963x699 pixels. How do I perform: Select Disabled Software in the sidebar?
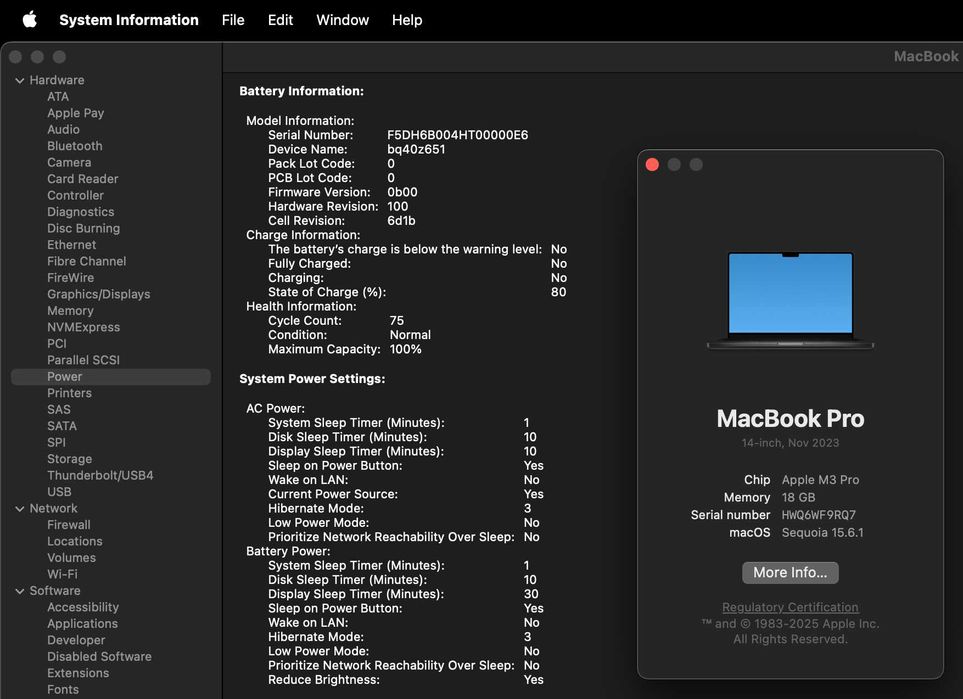click(x=99, y=657)
